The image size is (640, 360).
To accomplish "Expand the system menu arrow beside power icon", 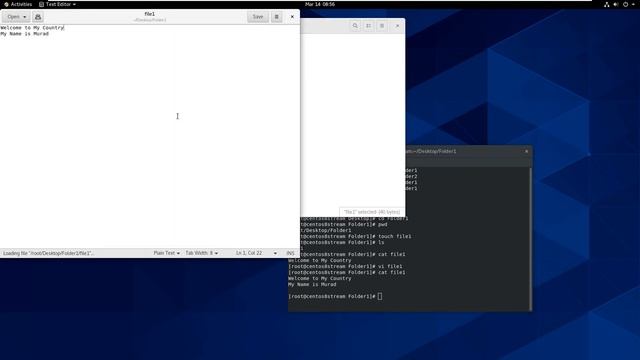I will coord(633,4).
